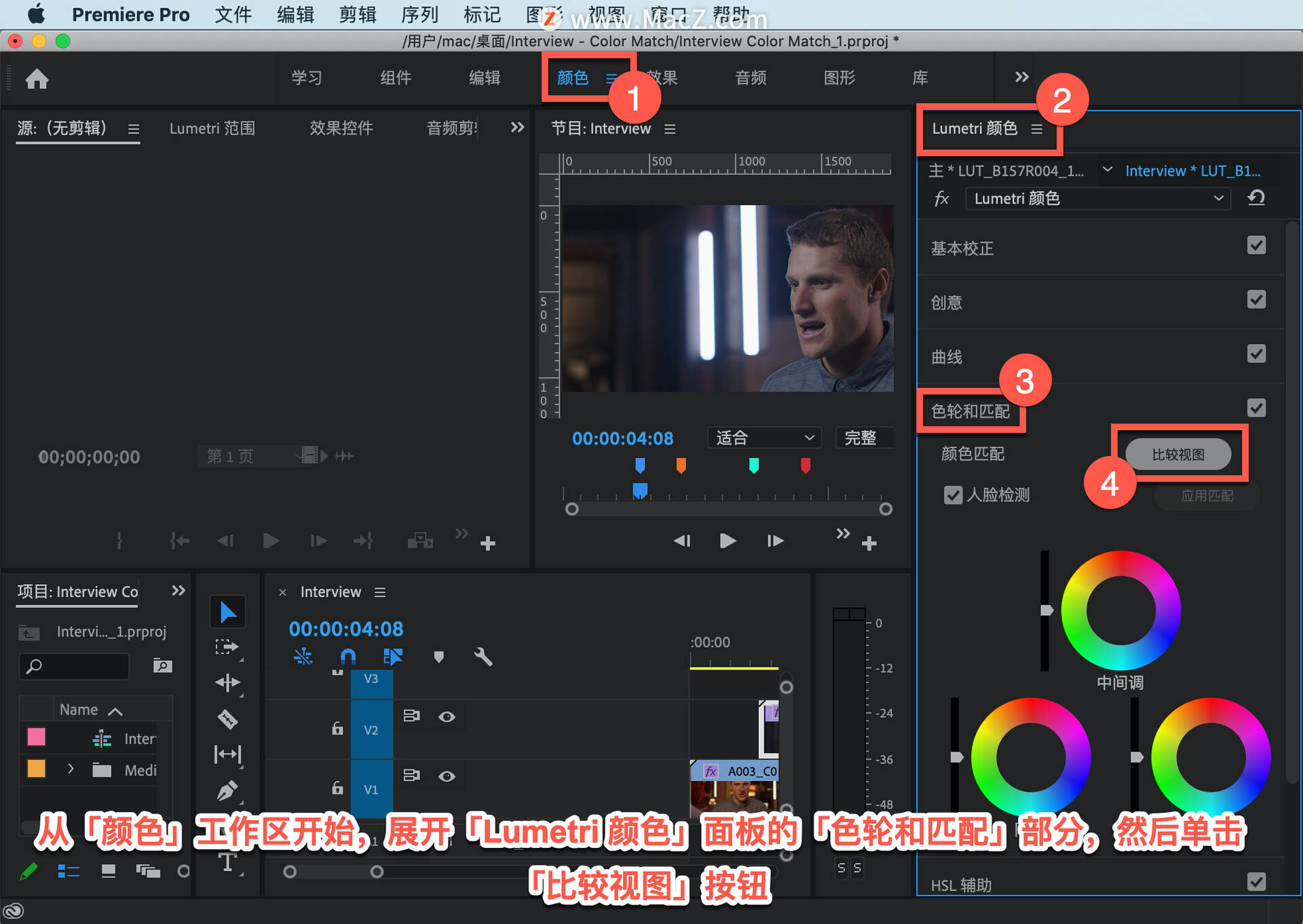The width and height of the screenshot is (1303, 924).
Task: Click the 比较视图 button
Action: tap(1178, 454)
